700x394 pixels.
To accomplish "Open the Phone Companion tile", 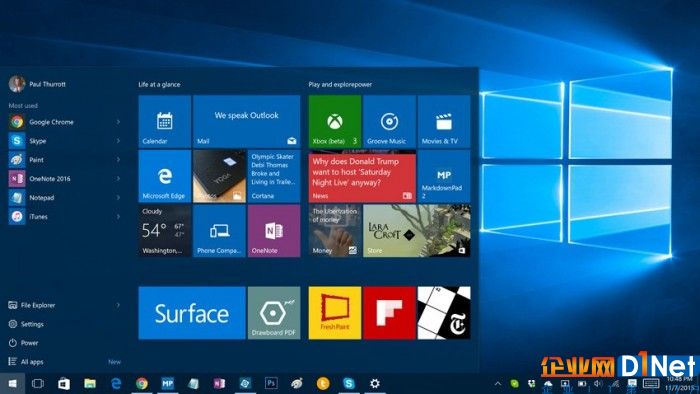I will pyautogui.click(x=219, y=231).
